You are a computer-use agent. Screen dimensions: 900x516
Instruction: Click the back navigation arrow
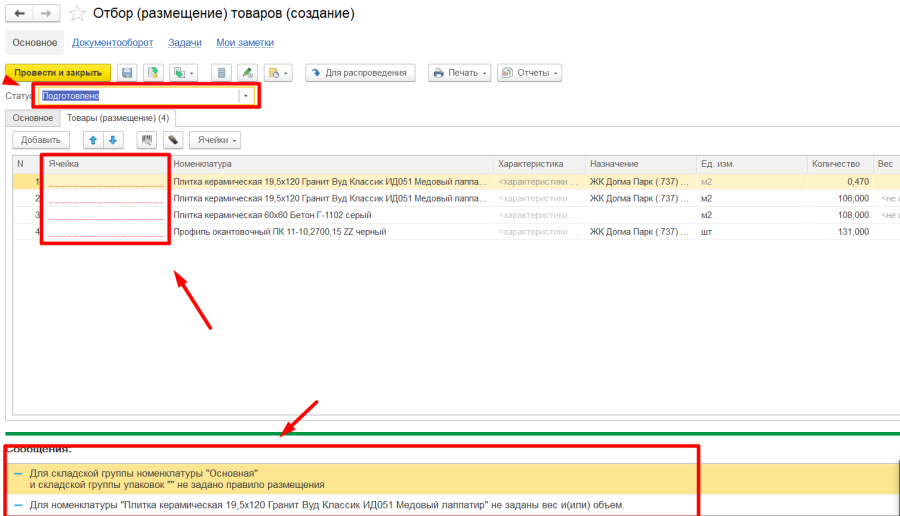click(x=19, y=14)
